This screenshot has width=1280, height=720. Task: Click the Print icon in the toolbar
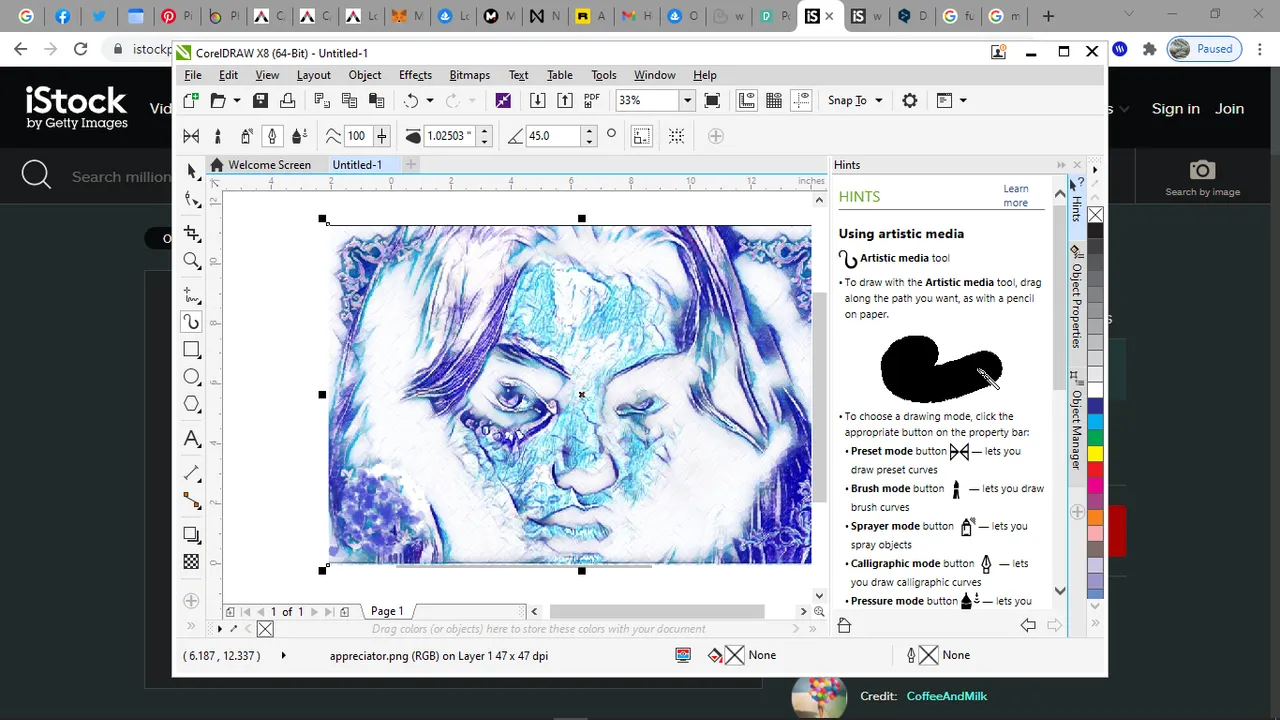point(287,100)
